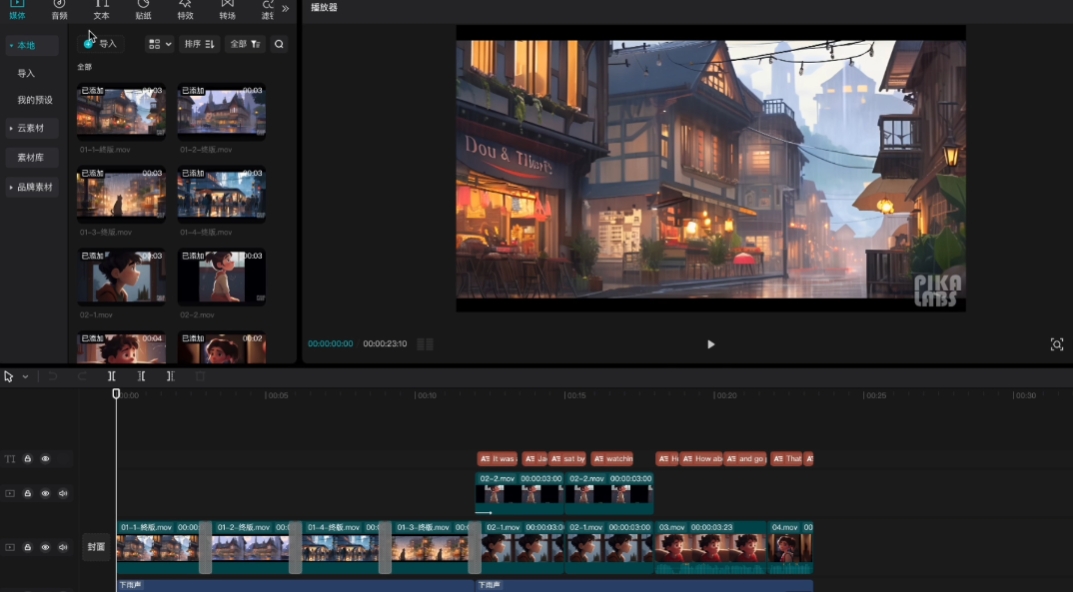This screenshot has width=1073, height=592.
Task: Select the 'It was' subtitle clip
Action: click(497, 459)
